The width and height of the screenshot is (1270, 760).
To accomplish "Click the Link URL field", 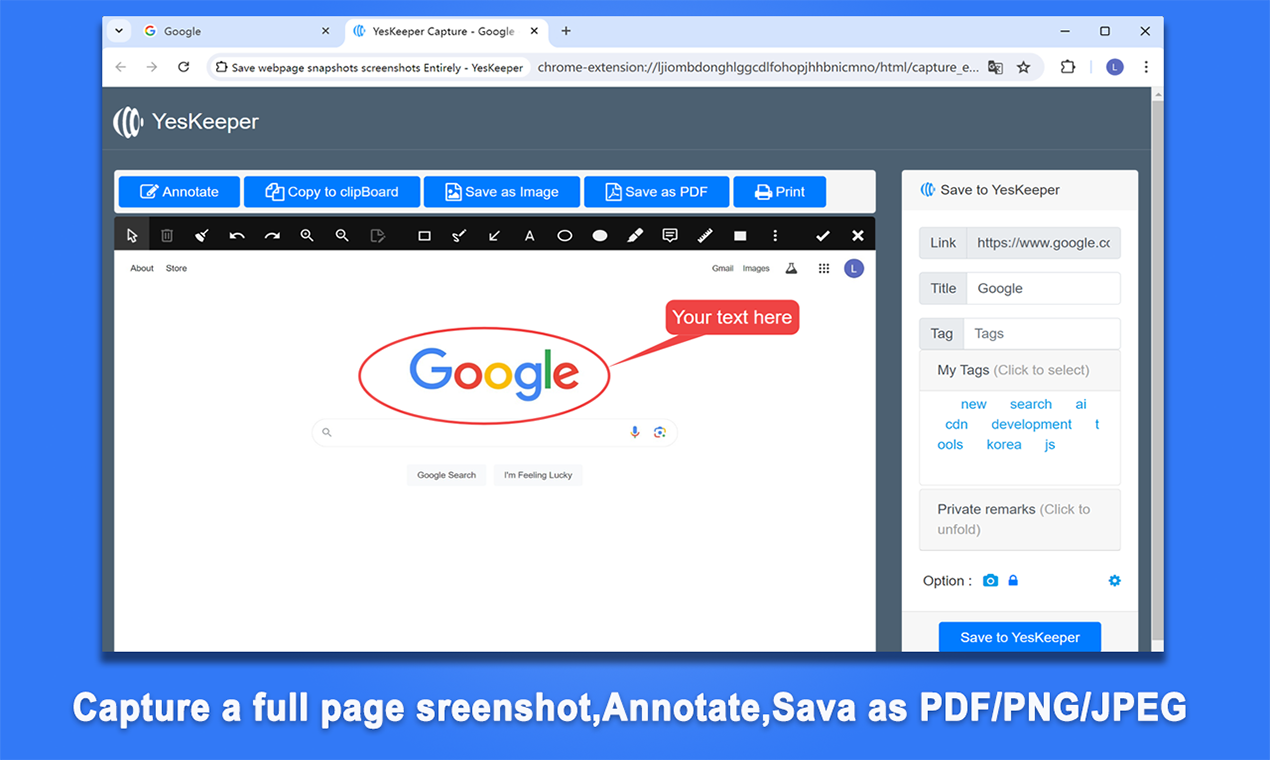I will pyautogui.click(x=1043, y=243).
